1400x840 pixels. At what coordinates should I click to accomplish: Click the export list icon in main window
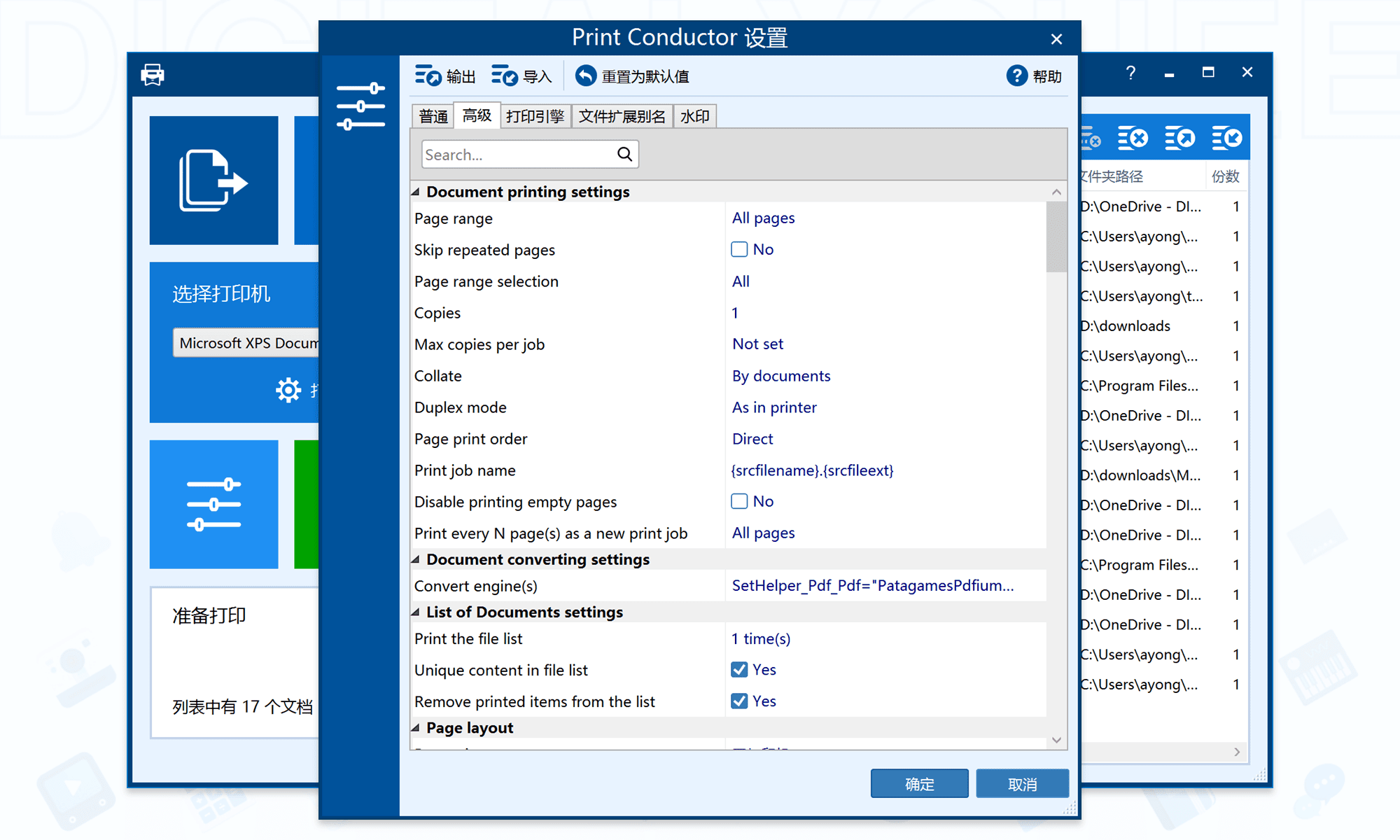click(1180, 138)
